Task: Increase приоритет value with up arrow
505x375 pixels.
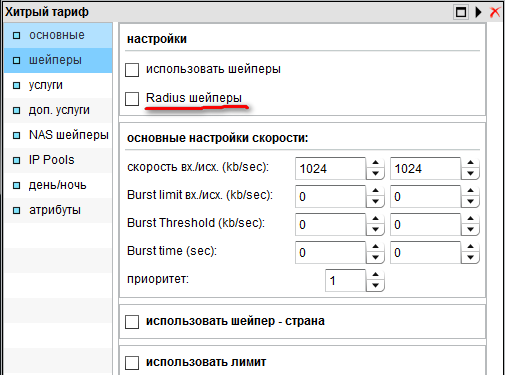Action: pos(375,275)
